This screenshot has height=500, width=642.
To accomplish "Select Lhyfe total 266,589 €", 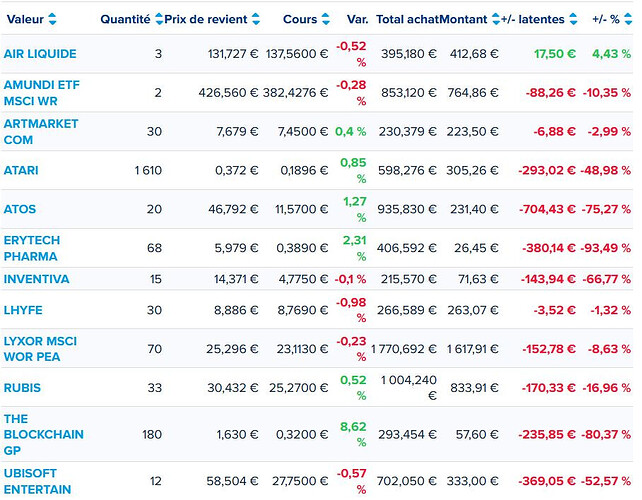I will (407, 310).
